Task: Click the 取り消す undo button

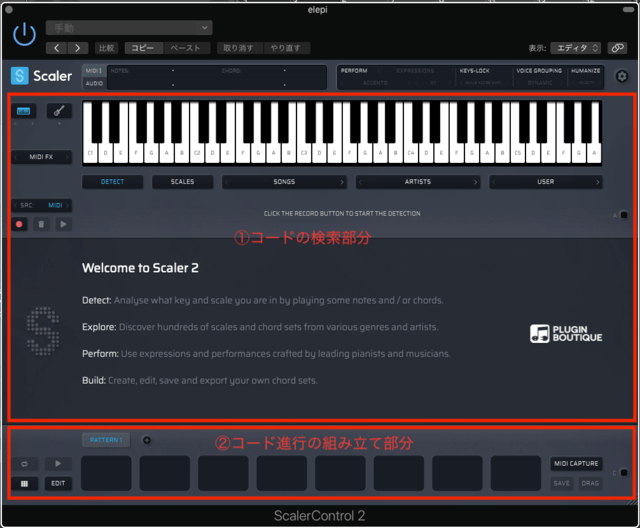Action: [x=240, y=48]
